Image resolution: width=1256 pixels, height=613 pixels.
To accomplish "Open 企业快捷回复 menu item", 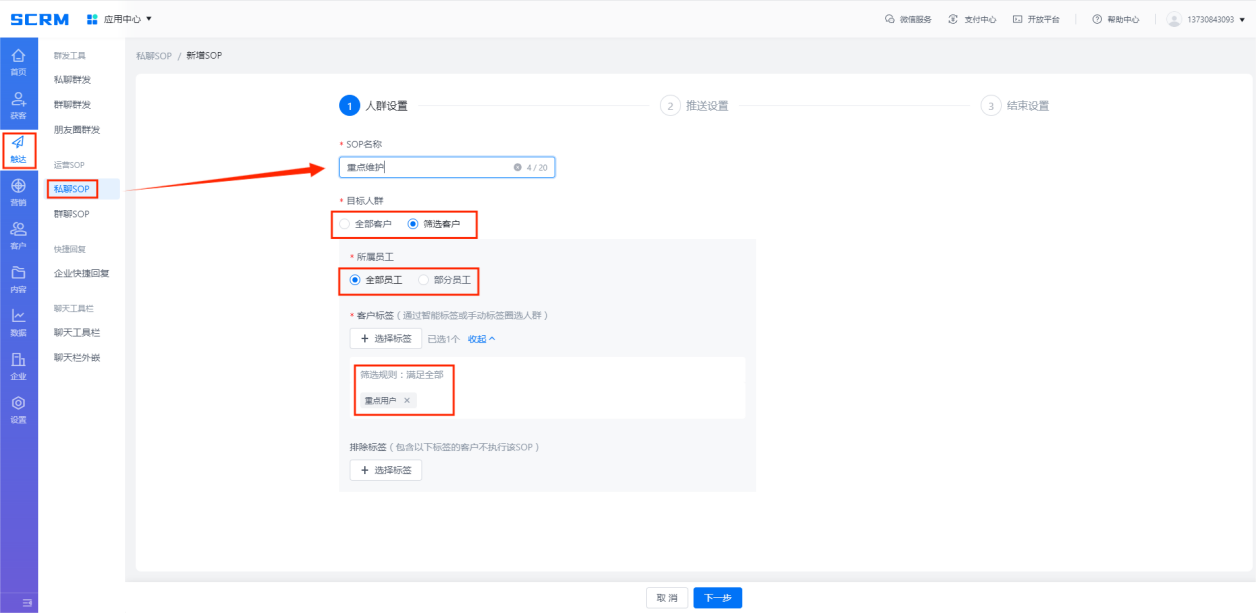I will pyautogui.click(x=82, y=273).
